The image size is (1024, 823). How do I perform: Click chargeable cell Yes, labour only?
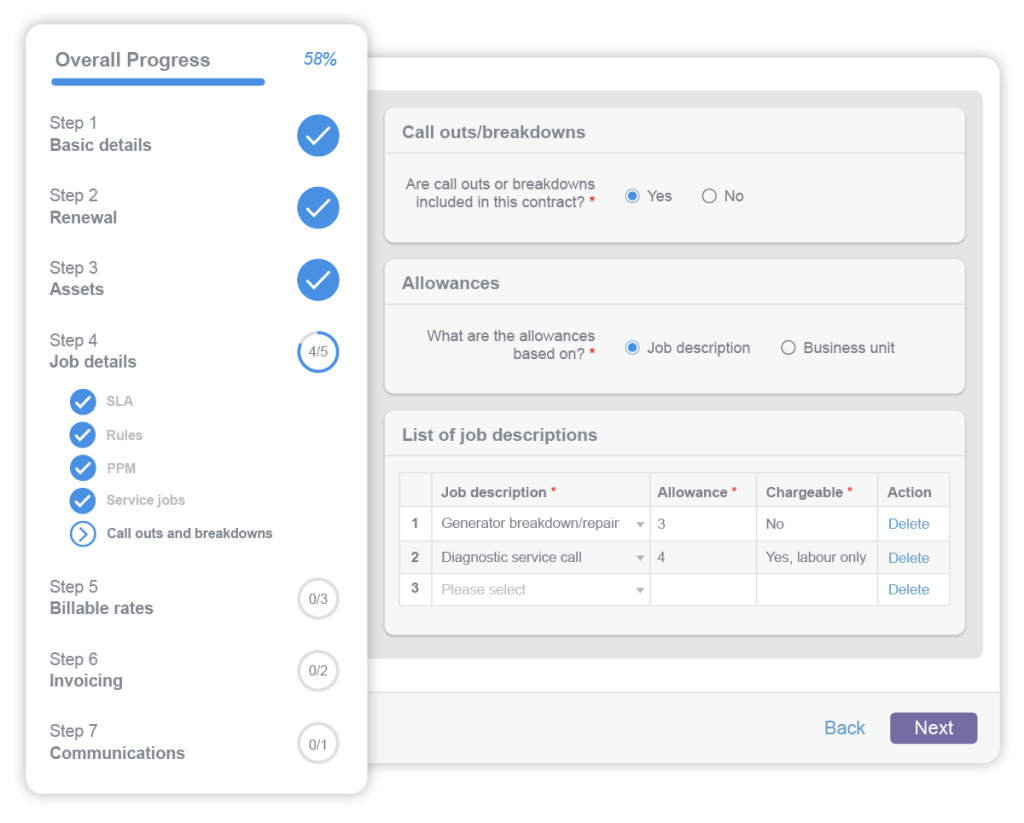pyautogui.click(x=817, y=557)
